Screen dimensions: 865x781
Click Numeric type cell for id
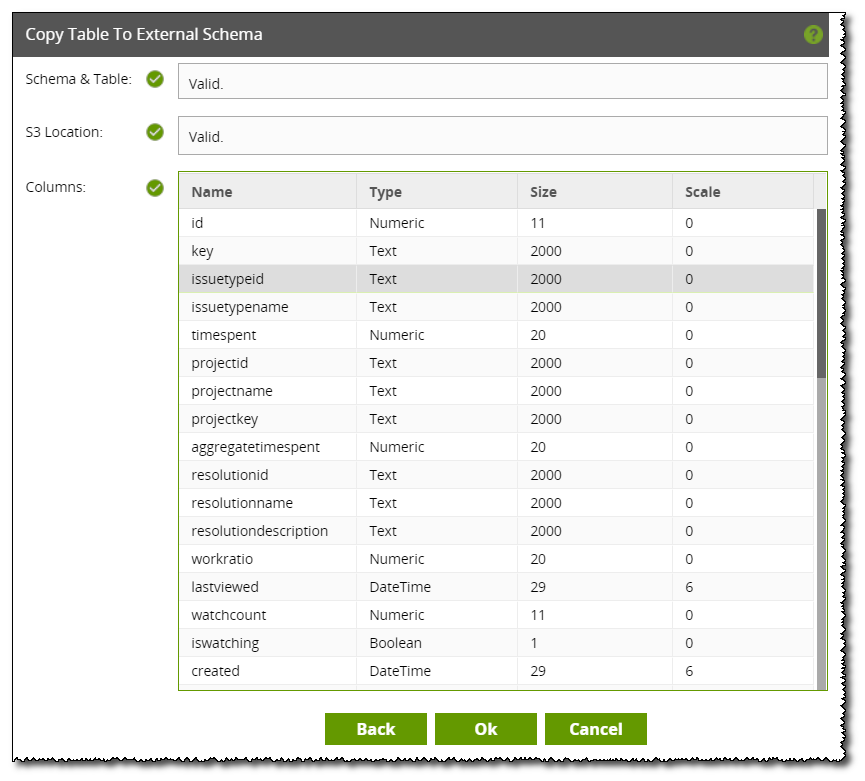click(x=437, y=223)
